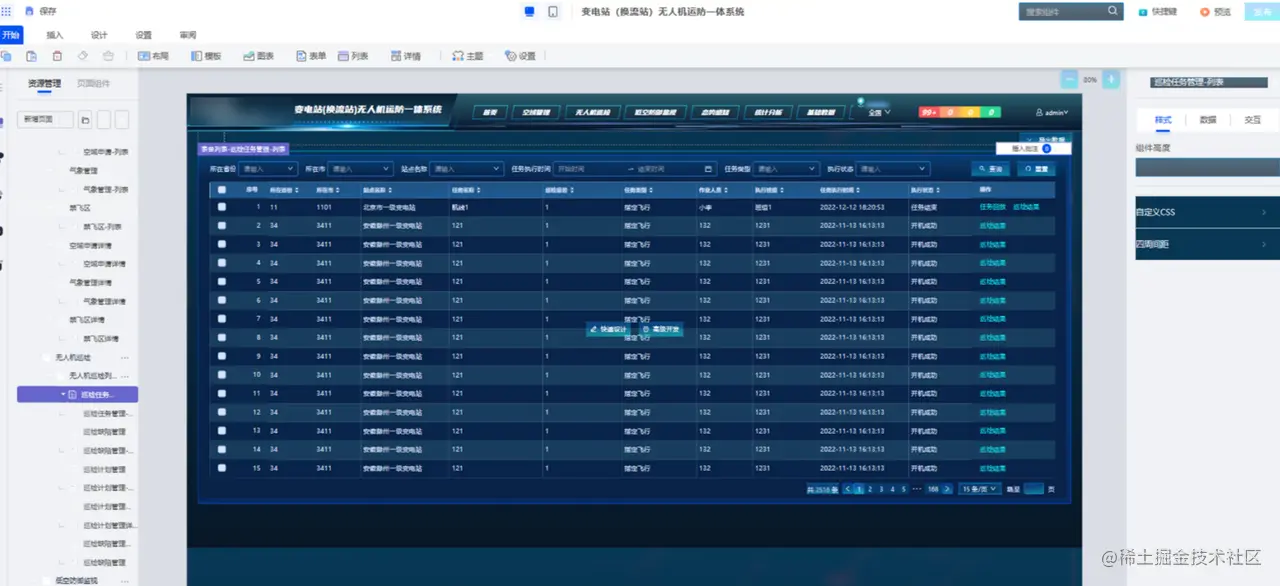Screen dimensions: 1280x586
Task: Toggle the select-all checkbox in table header
Action: [x=222, y=189]
